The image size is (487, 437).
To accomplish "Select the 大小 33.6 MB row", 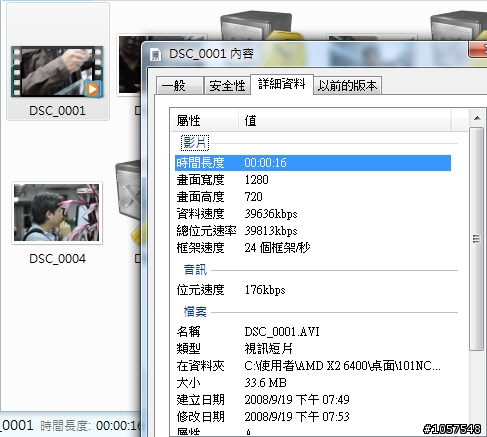I will pos(313,383).
